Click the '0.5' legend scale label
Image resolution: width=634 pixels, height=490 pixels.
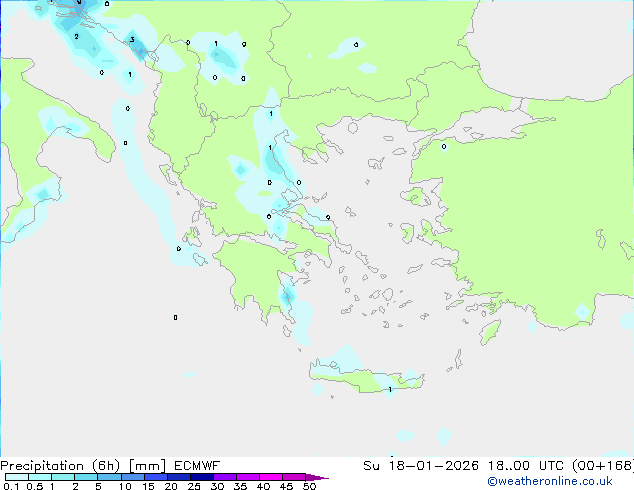35,486
